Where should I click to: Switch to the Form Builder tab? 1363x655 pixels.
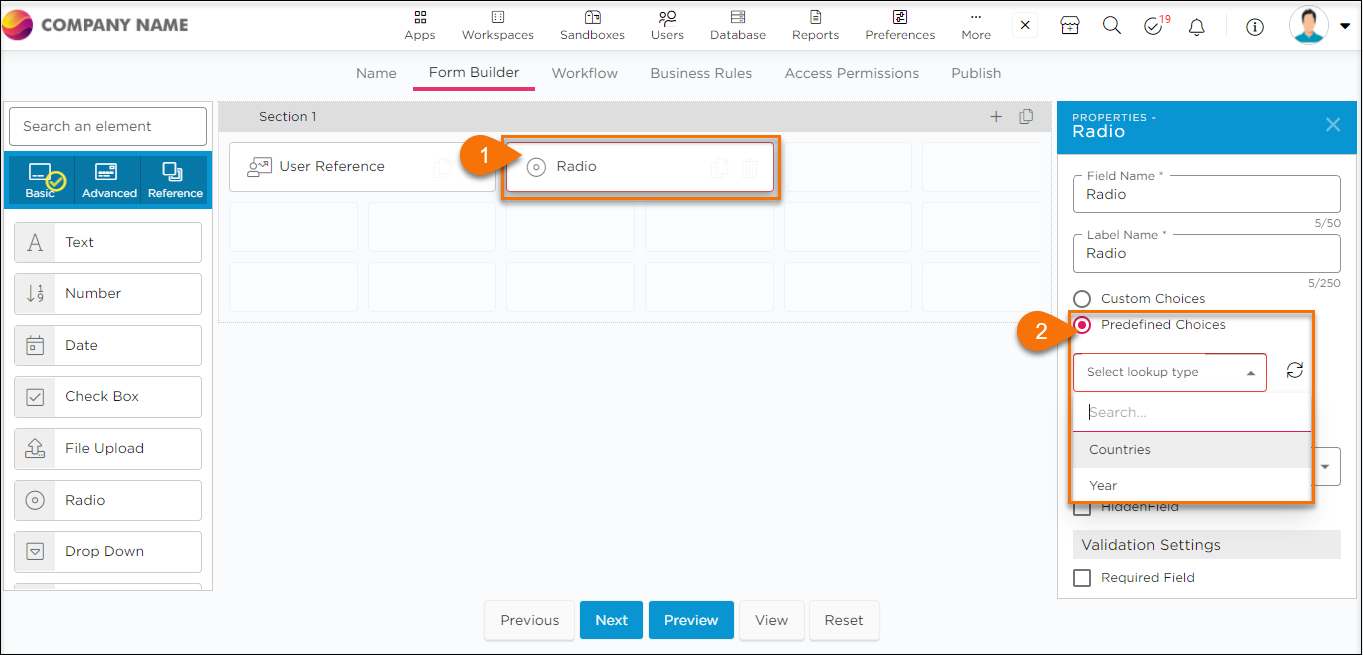click(x=474, y=72)
